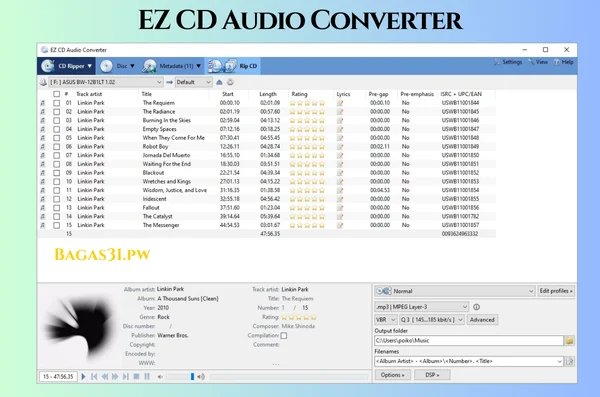Open the Q3 145...185 kbit/s quality dropdown
The width and height of the screenshot is (600, 397).
432,320
